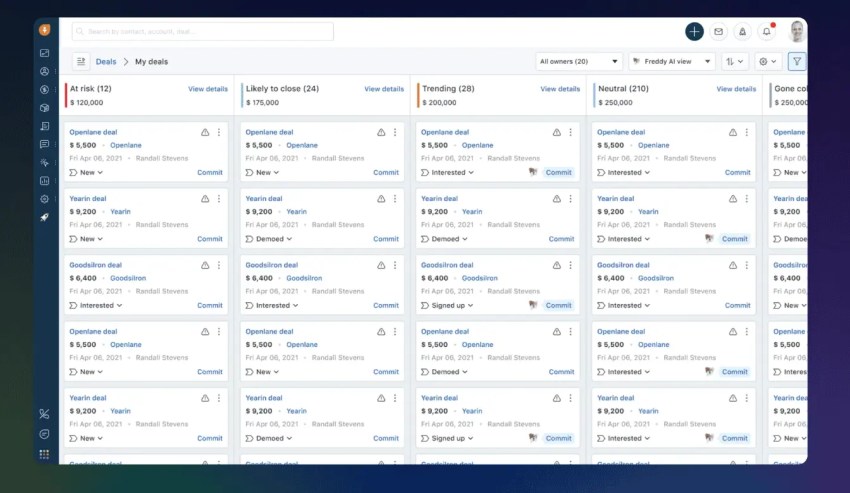Click the $ 200,000 total under Trending
The width and height of the screenshot is (850, 493).
[439, 103]
